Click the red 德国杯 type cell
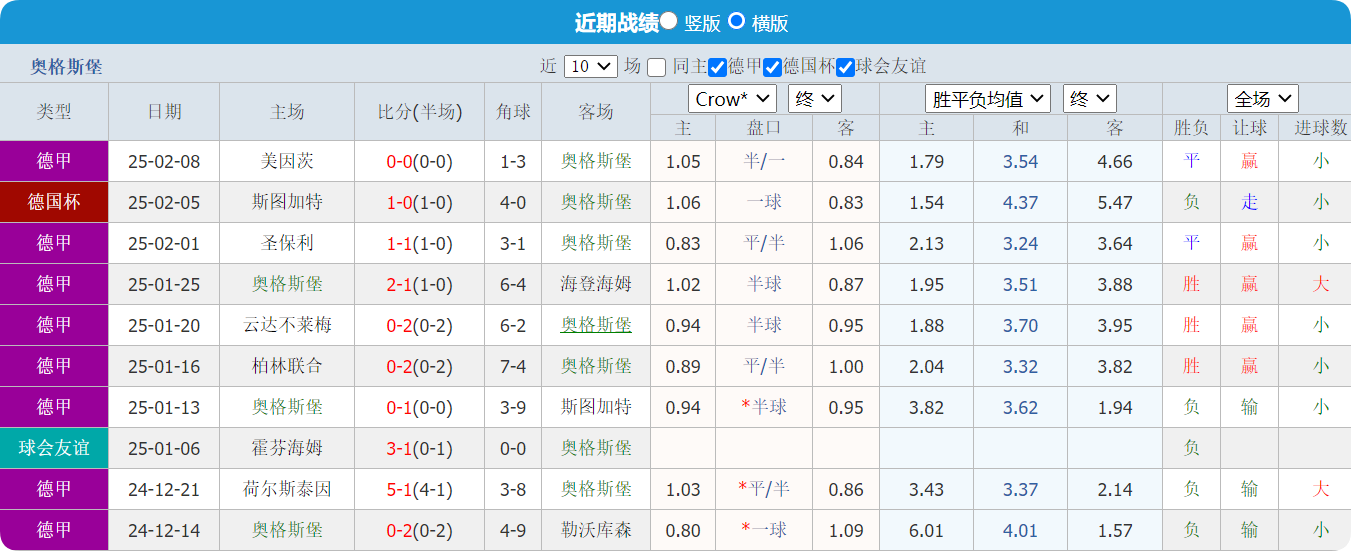This screenshot has height=551, width=1351. pos(54,202)
